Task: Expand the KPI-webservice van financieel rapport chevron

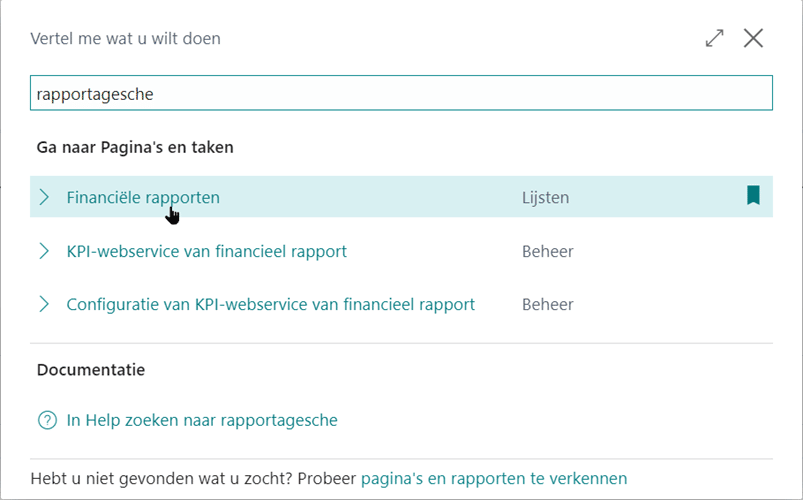Action: (44, 251)
